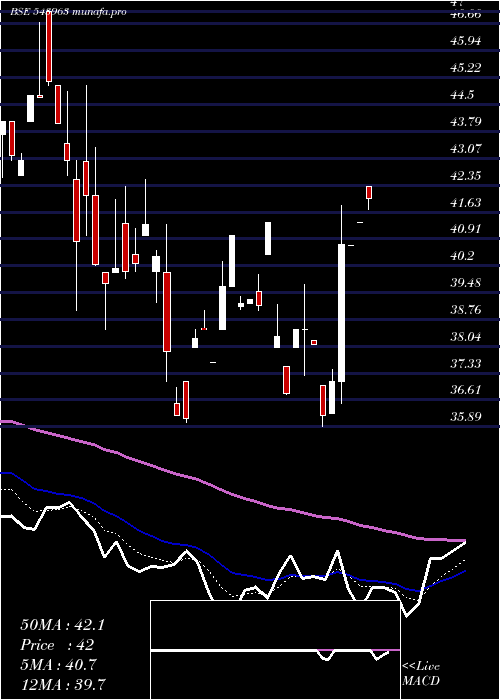Select the 40.91 axis value
The image size is (500, 700).
pos(466,229)
